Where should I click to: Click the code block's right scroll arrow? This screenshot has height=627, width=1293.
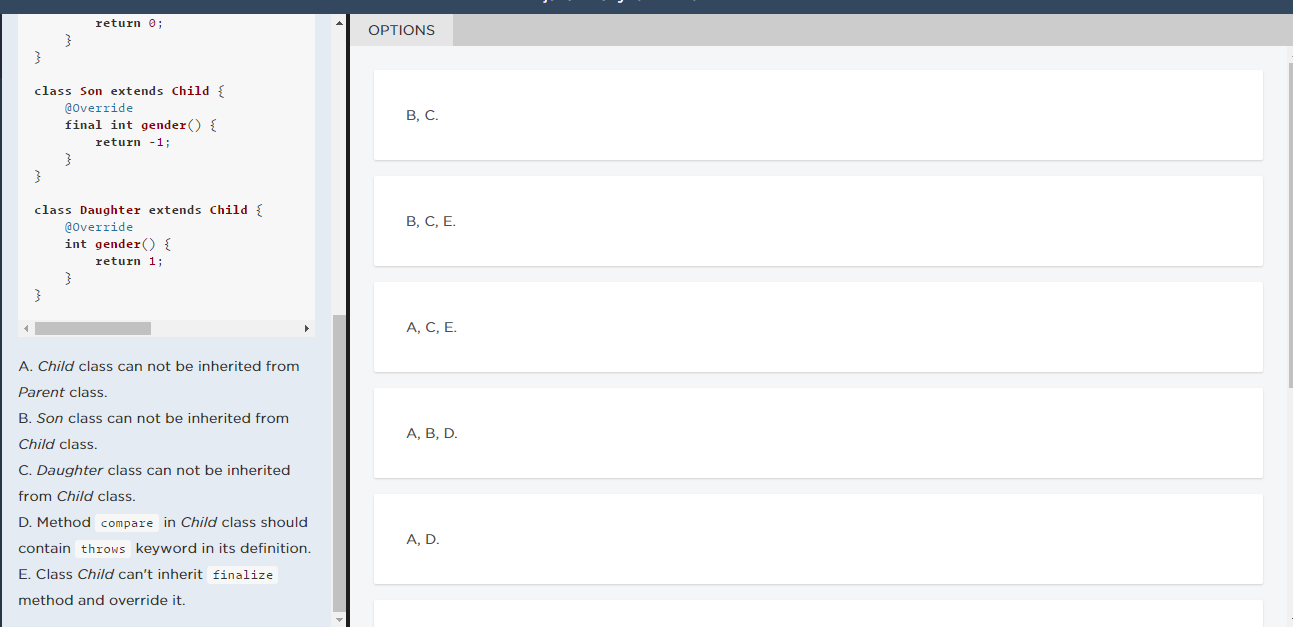(x=307, y=329)
